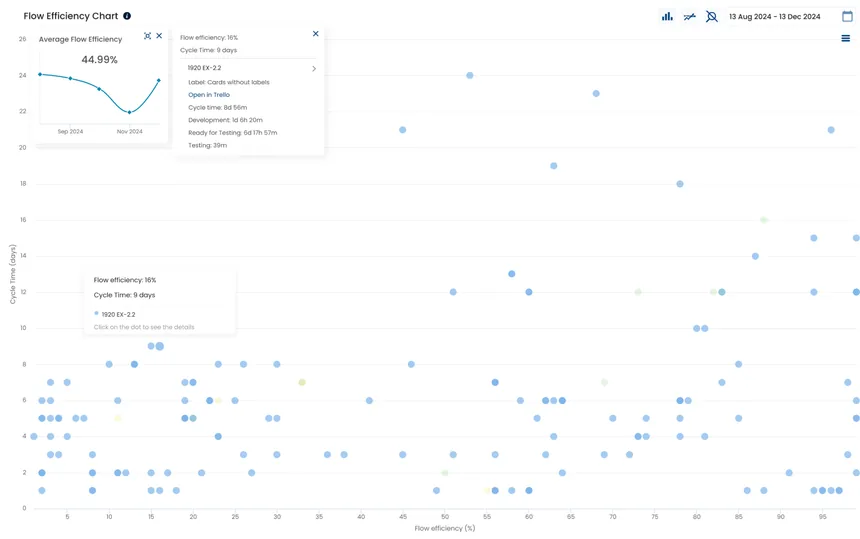Click 'Label: Cards without labels' text

[229, 82]
